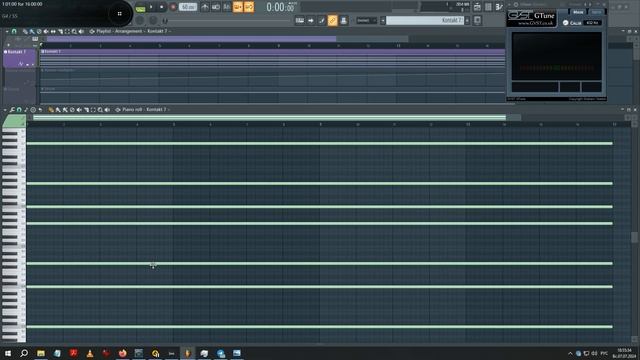Click the song position slider

pyautogui.click(x=227, y=20)
